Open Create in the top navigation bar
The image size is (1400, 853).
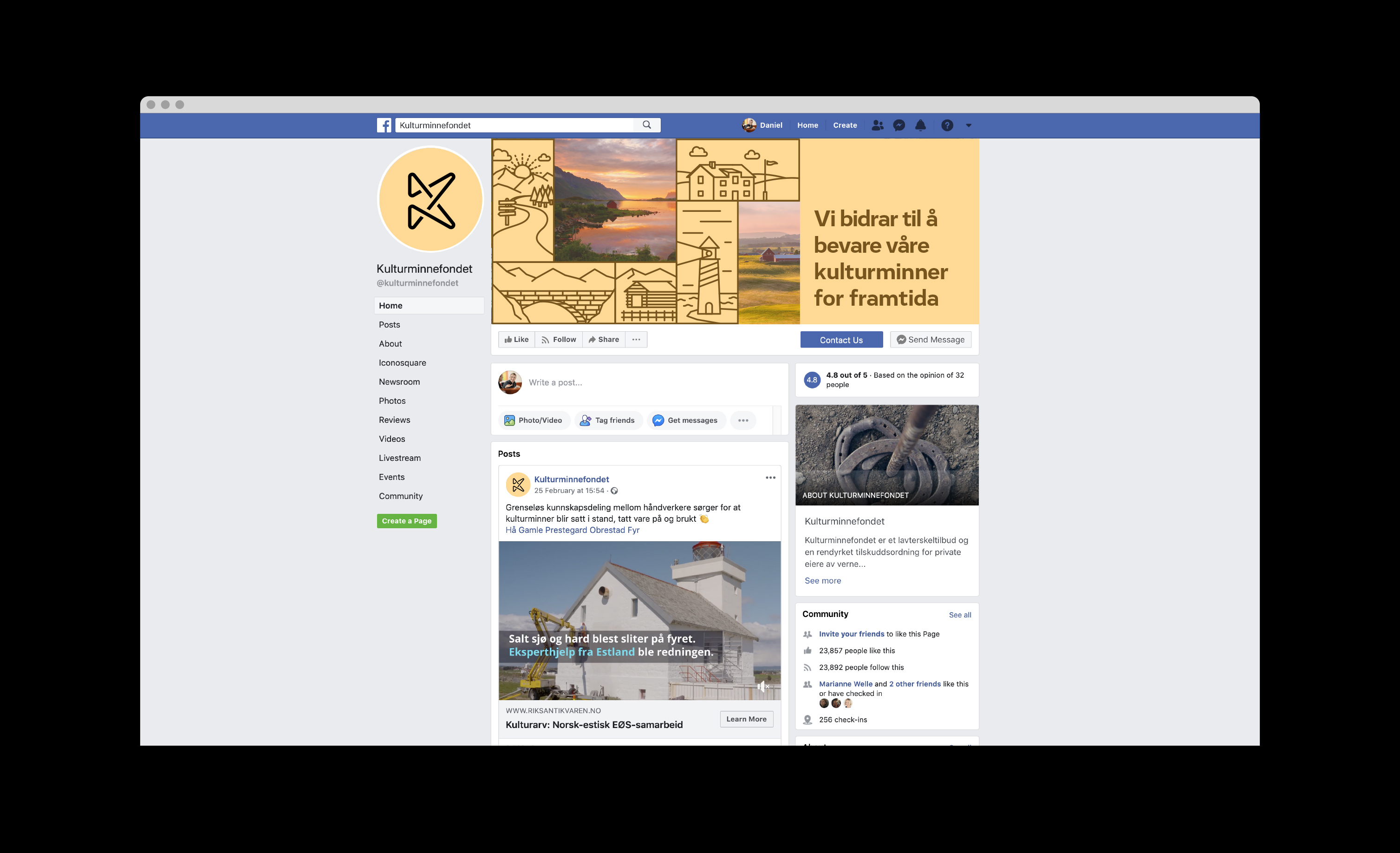tap(845, 125)
